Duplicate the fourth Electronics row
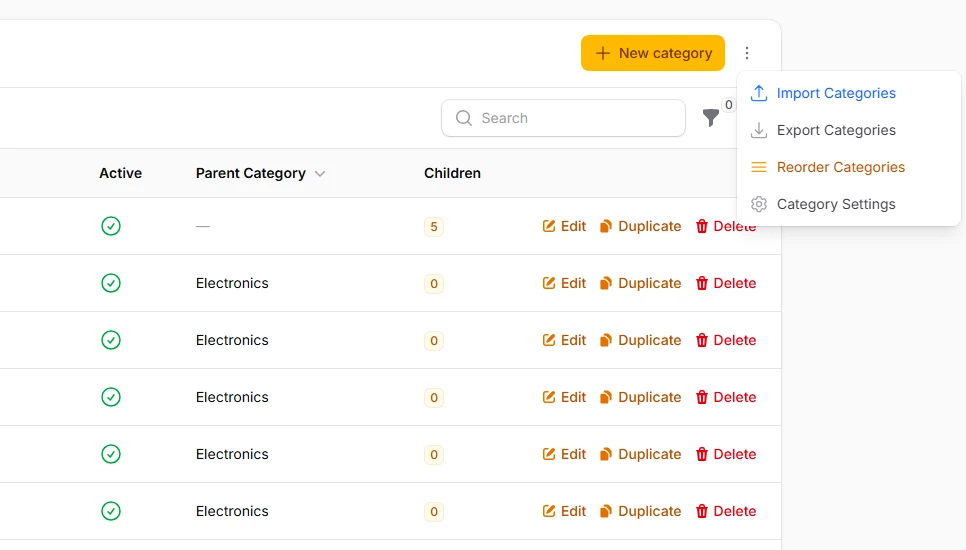The height and width of the screenshot is (550, 966). [640, 454]
